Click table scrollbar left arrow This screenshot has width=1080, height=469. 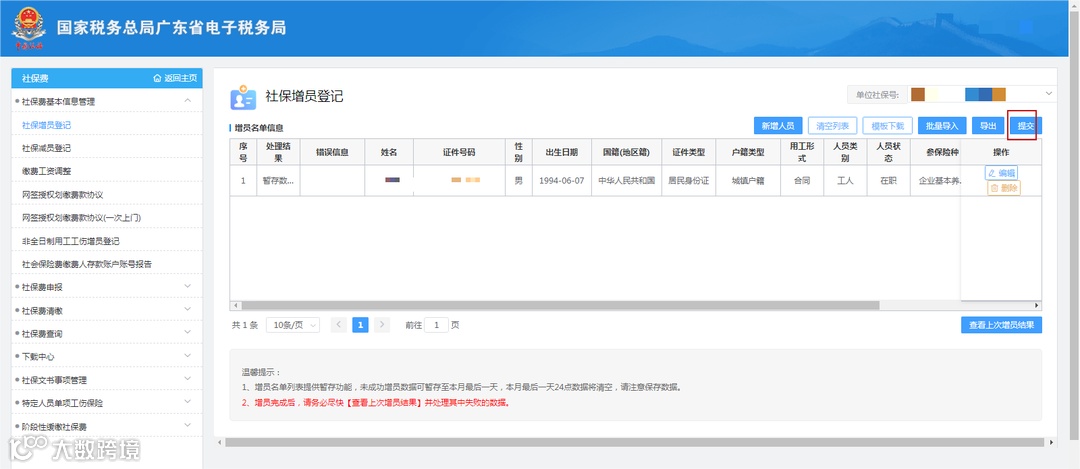(x=235, y=305)
